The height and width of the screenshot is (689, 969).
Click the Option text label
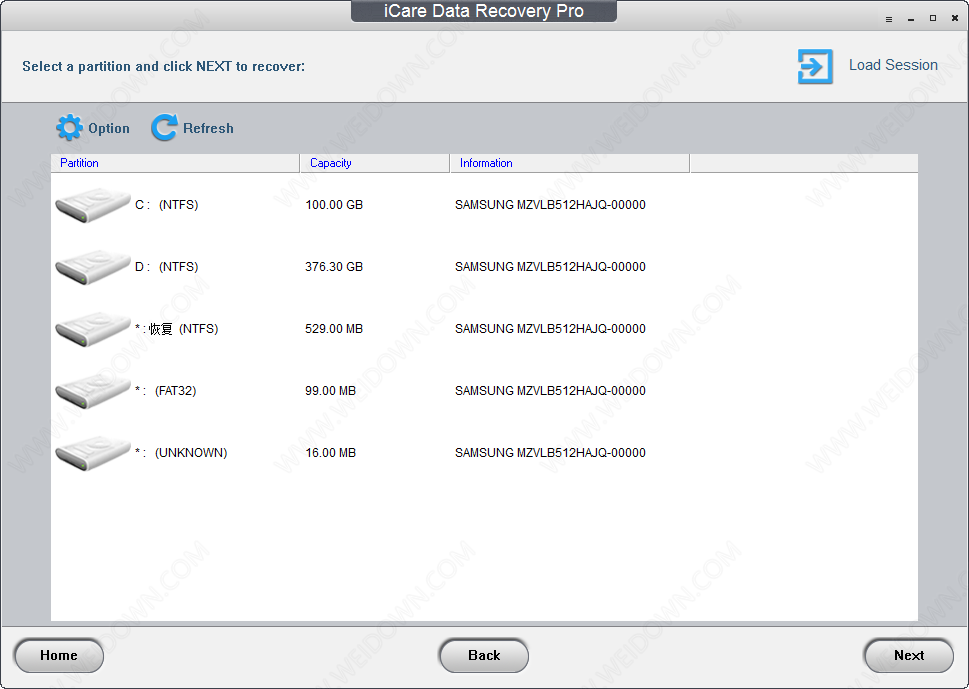point(109,129)
